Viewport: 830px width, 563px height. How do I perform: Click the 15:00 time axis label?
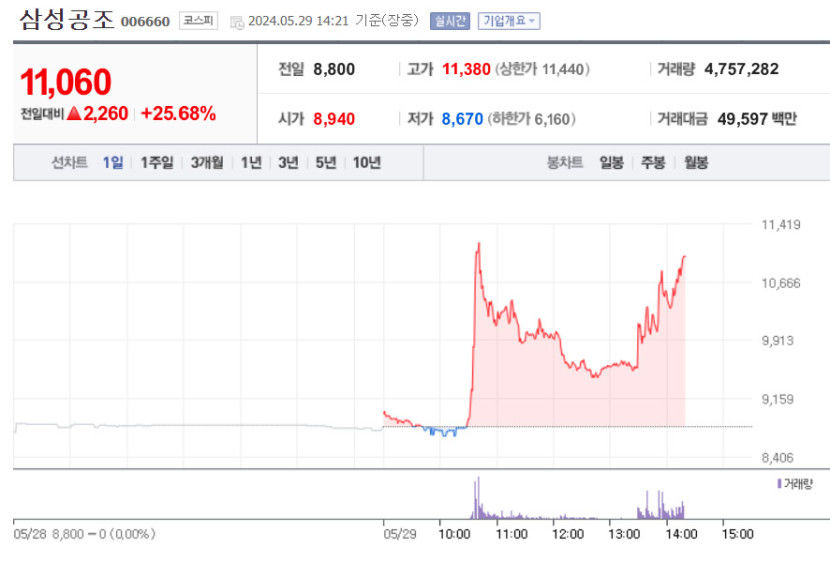tap(737, 534)
